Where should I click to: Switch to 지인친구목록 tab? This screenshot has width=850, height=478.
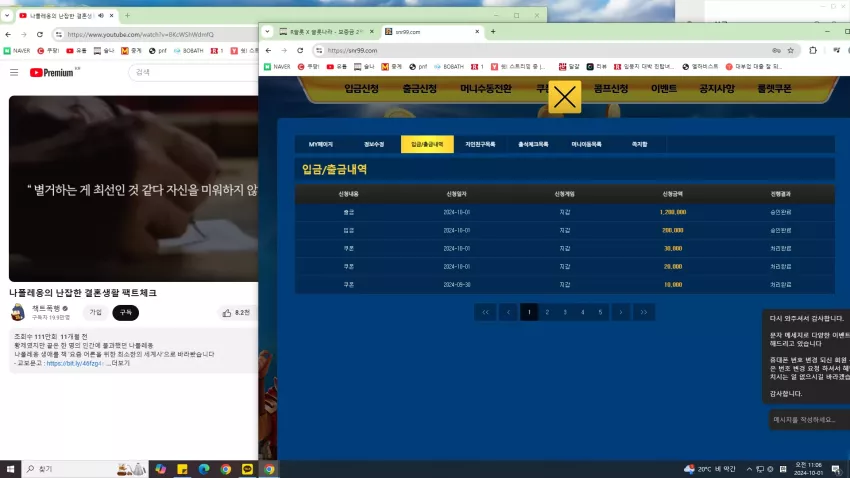coord(480,144)
